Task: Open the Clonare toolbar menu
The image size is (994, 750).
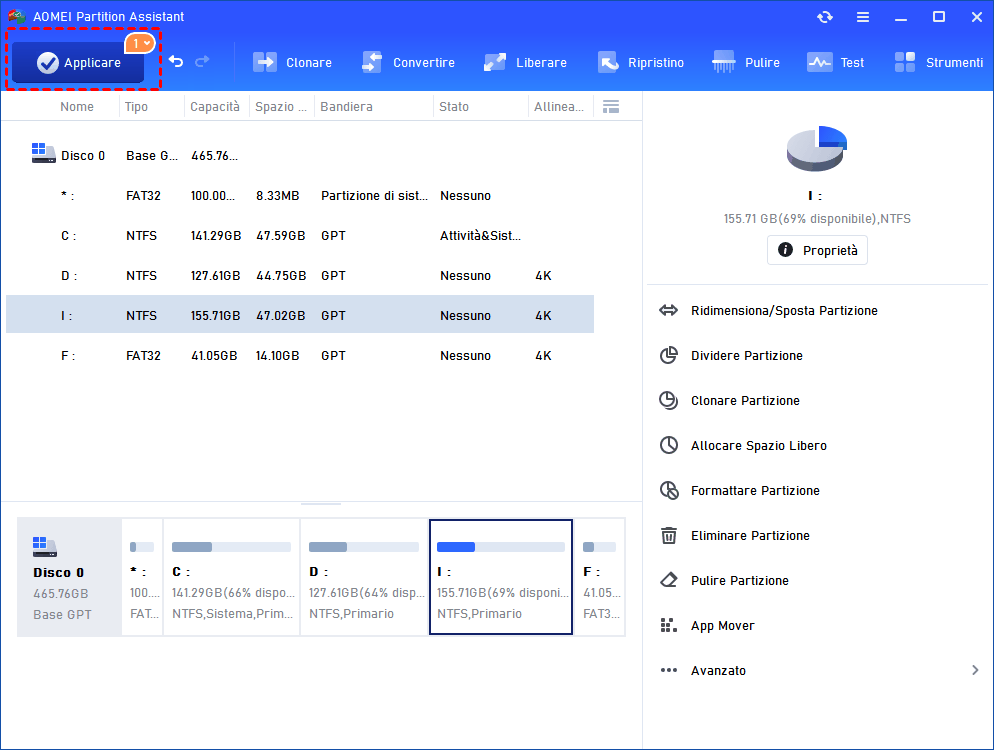Action: pos(292,62)
